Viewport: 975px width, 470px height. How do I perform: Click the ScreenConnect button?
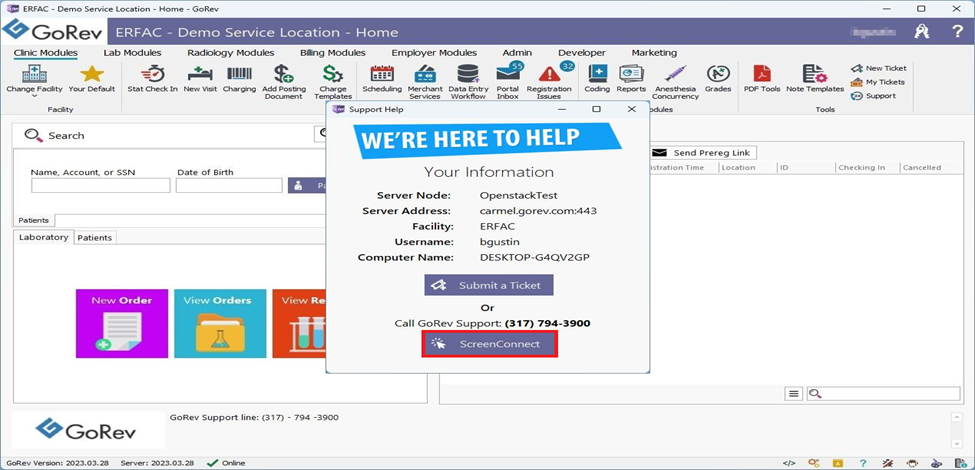[x=489, y=344]
